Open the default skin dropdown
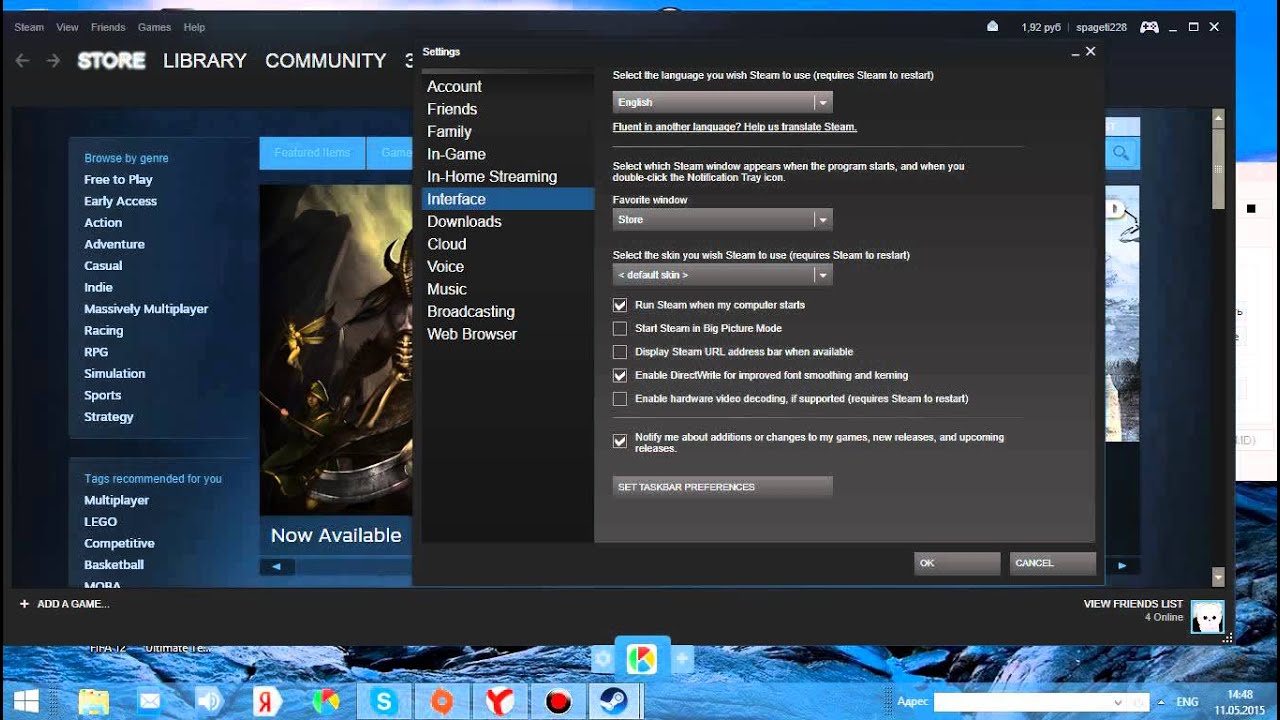Screen dimensions: 1280x720 pos(722,274)
